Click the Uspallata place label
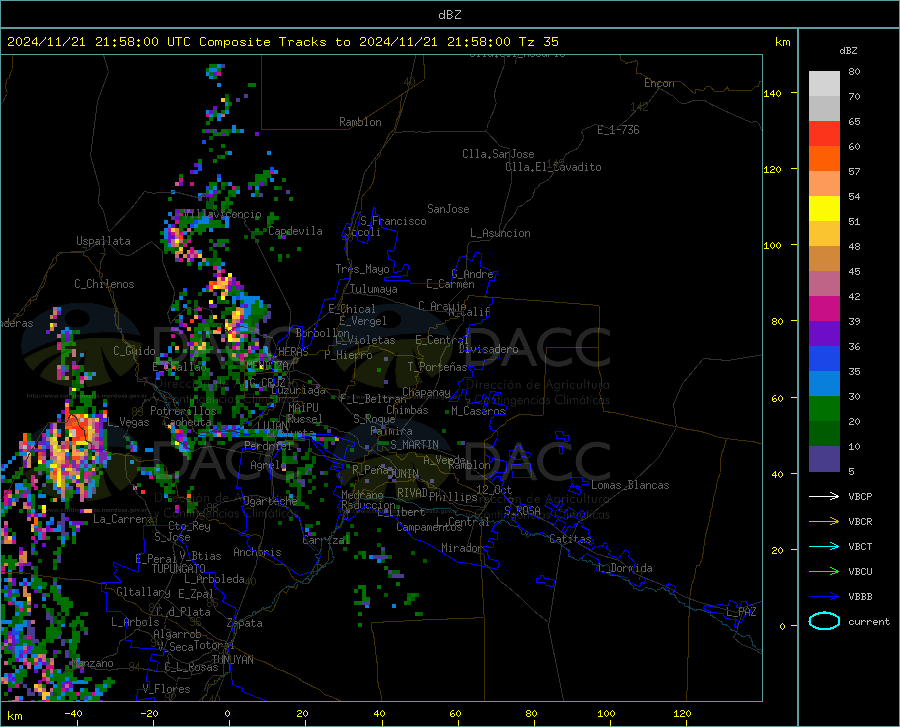 click(x=103, y=241)
